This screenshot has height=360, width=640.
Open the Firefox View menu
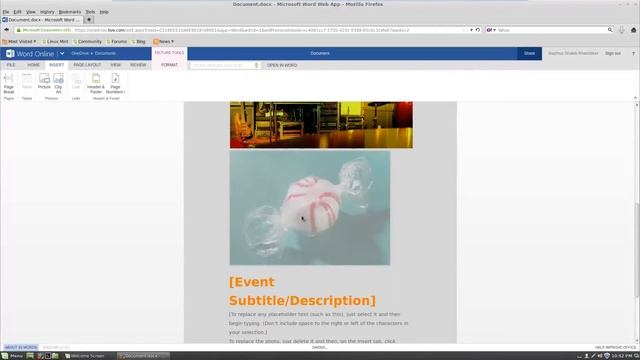[31, 12]
